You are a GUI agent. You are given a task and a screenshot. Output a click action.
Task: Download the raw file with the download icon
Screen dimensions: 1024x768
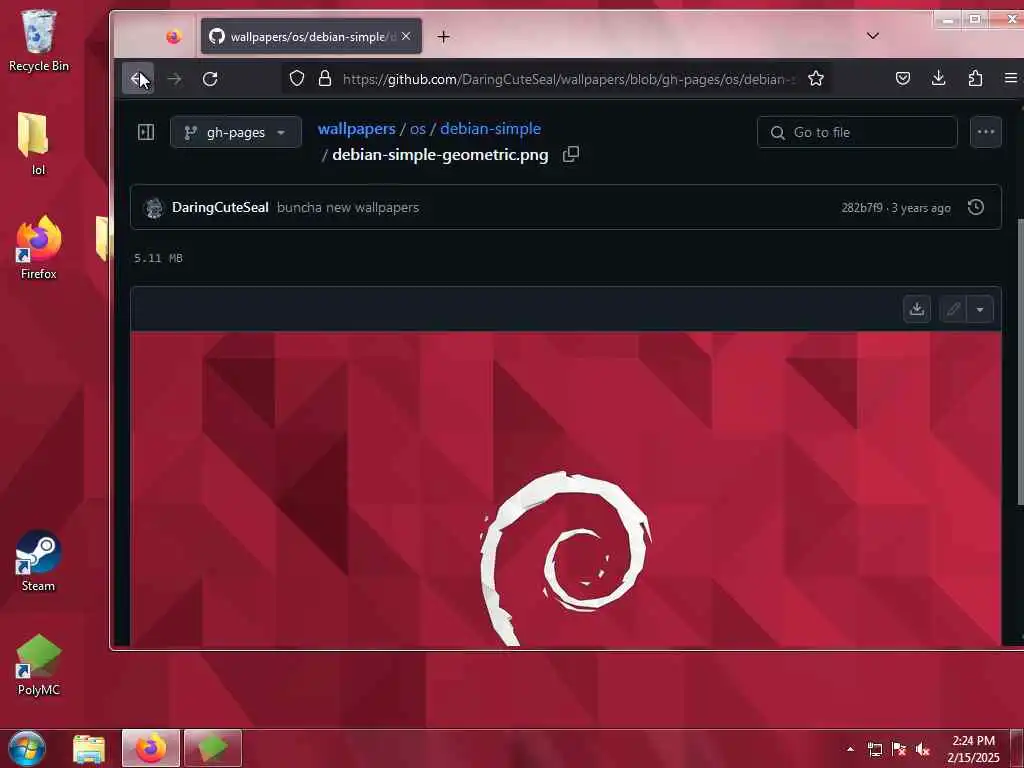pyautogui.click(x=917, y=309)
